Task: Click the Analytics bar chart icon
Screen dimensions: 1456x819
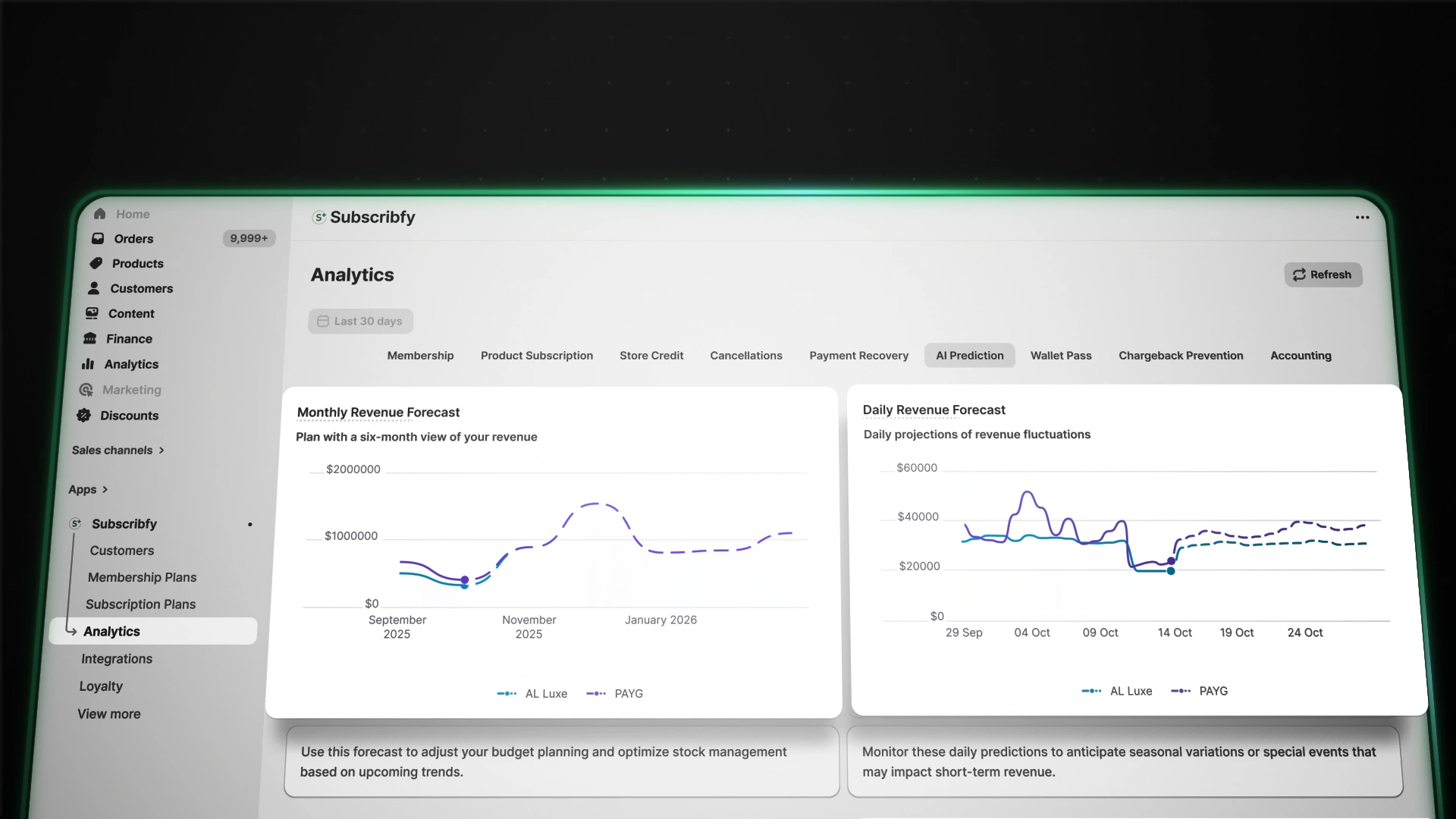Action: pyautogui.click(x=88, y=365)
